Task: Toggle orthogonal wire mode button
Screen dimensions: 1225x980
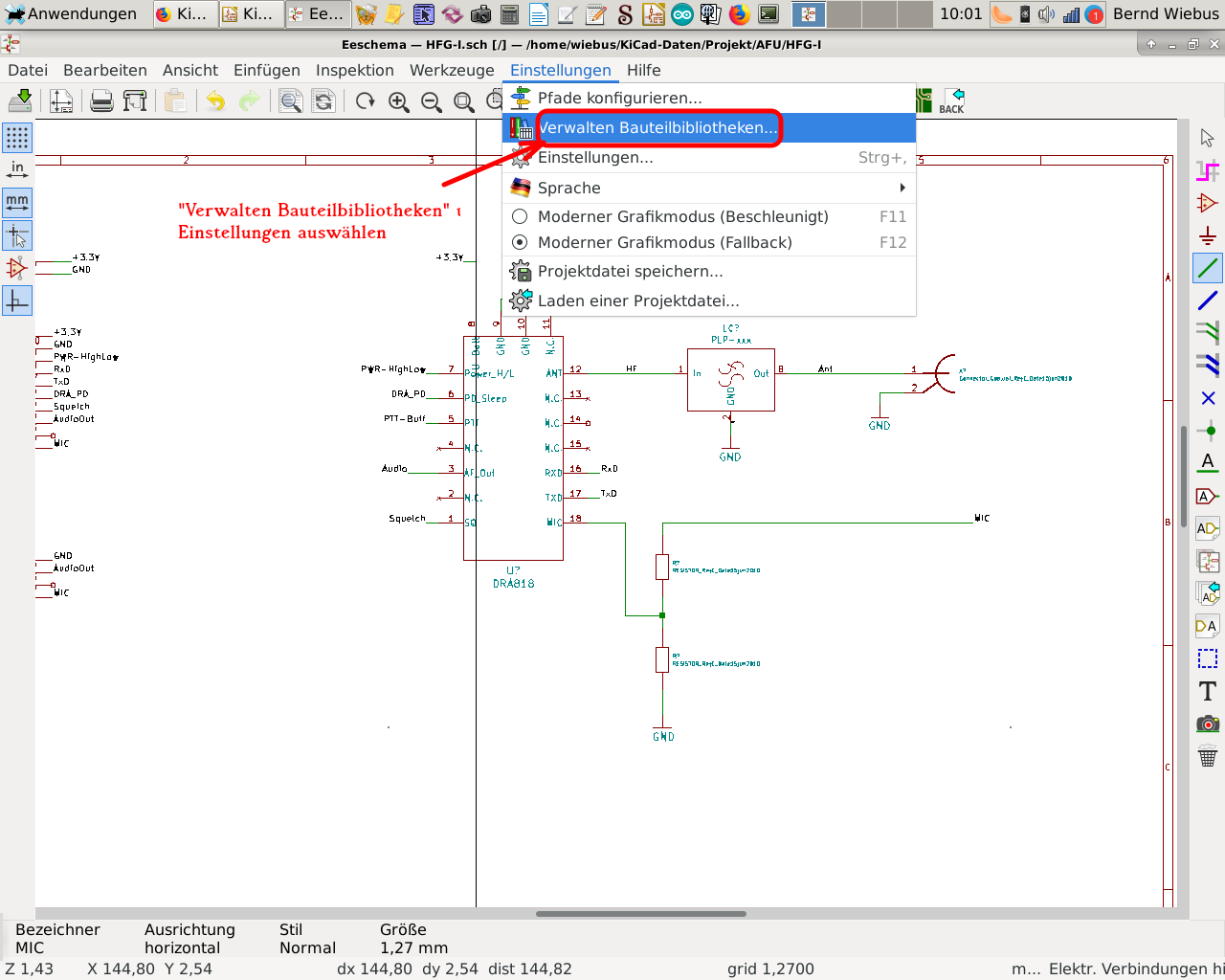Action: (x=17, y=301)
